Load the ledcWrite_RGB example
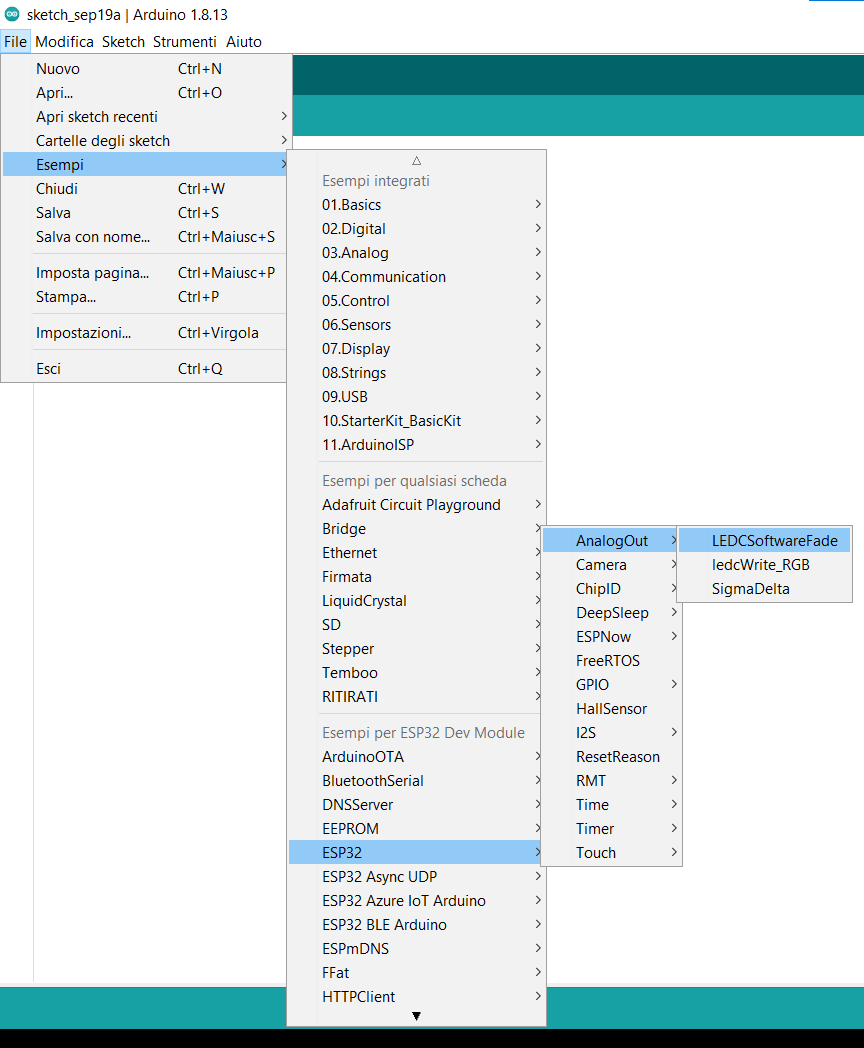The width and height of the screenshot is (864, 1048). click(765, 565)
